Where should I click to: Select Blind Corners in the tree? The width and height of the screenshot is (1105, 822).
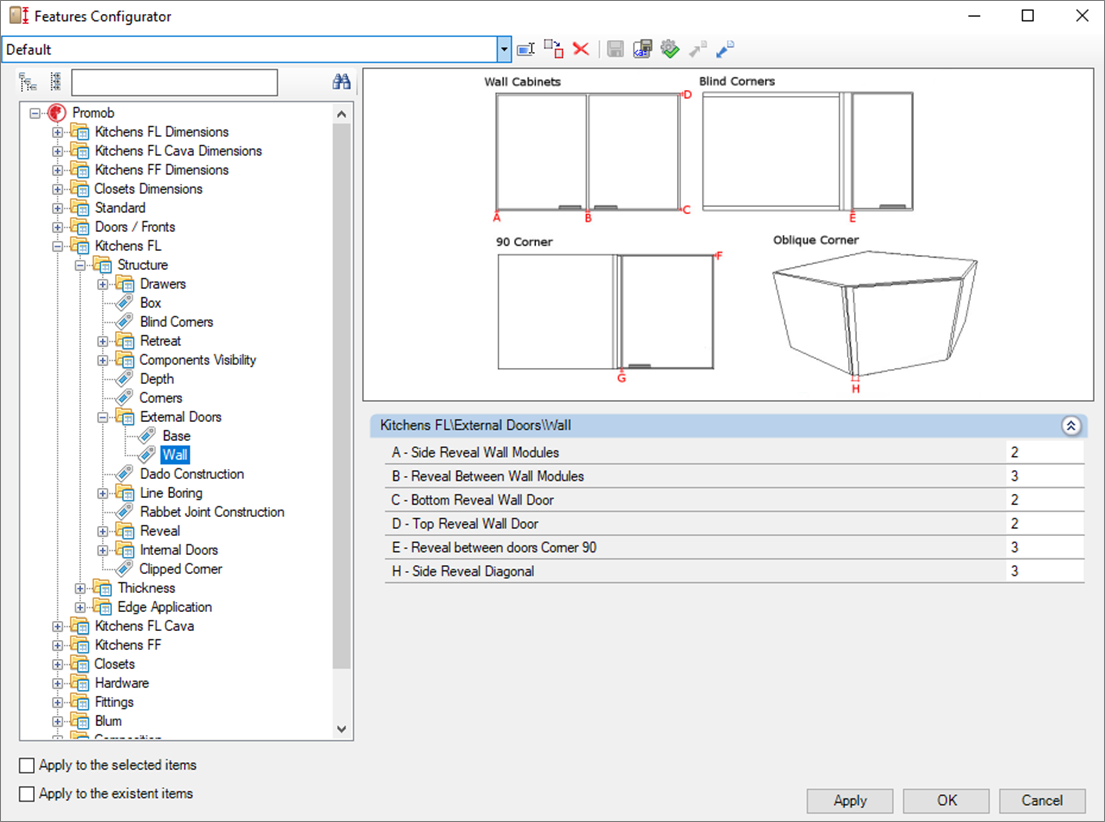(176, 322)
